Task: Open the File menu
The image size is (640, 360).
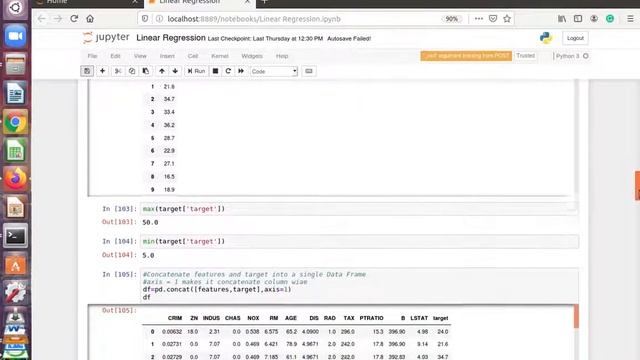Action: pos(92,56)
